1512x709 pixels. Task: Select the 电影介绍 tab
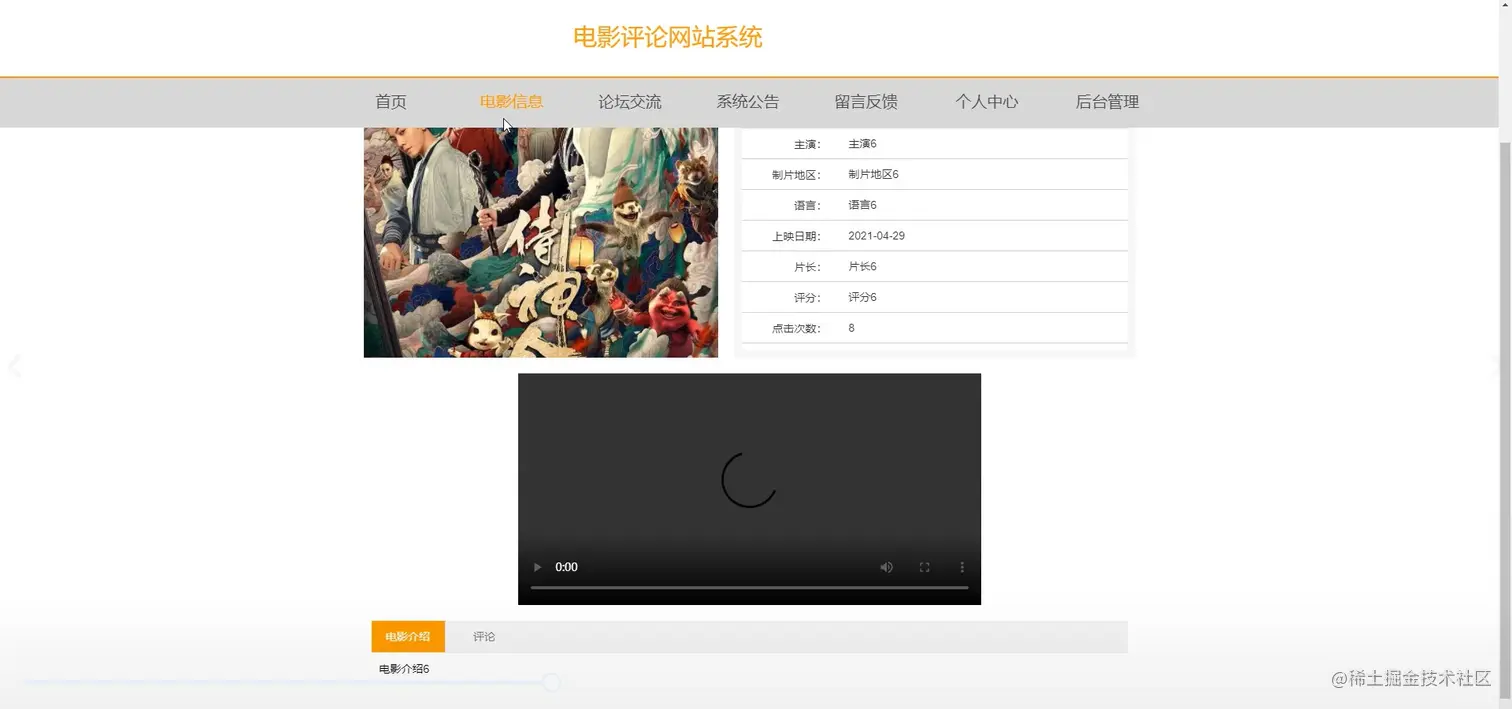click(408, 637)
